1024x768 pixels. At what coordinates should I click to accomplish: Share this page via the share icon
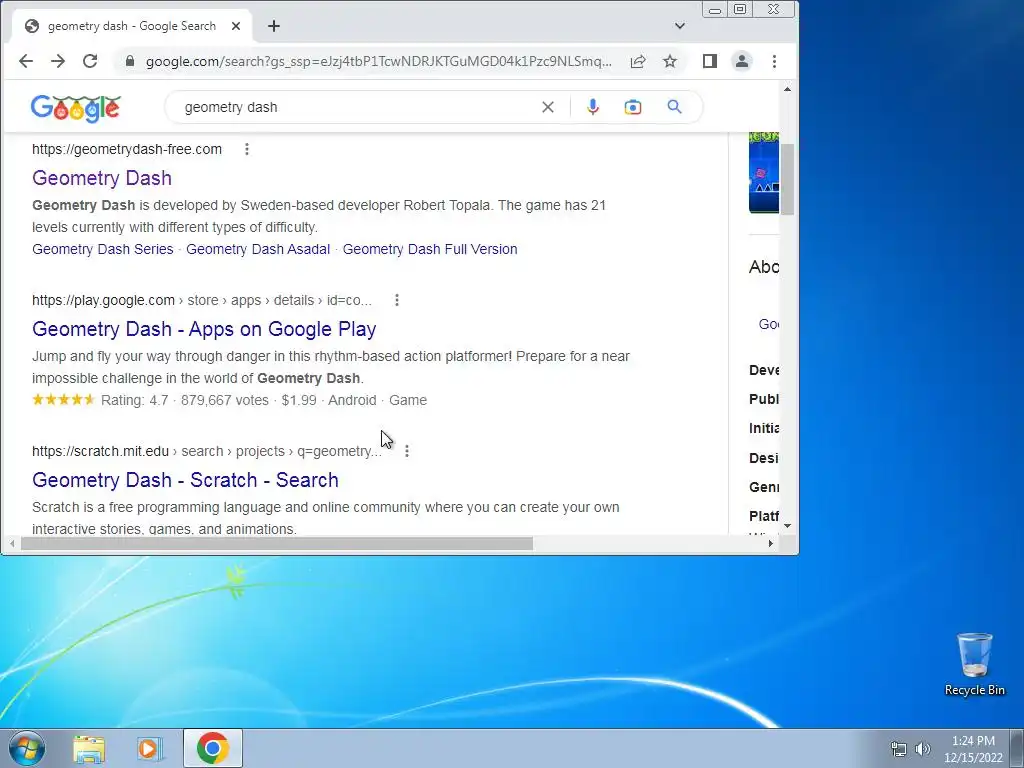638,61
